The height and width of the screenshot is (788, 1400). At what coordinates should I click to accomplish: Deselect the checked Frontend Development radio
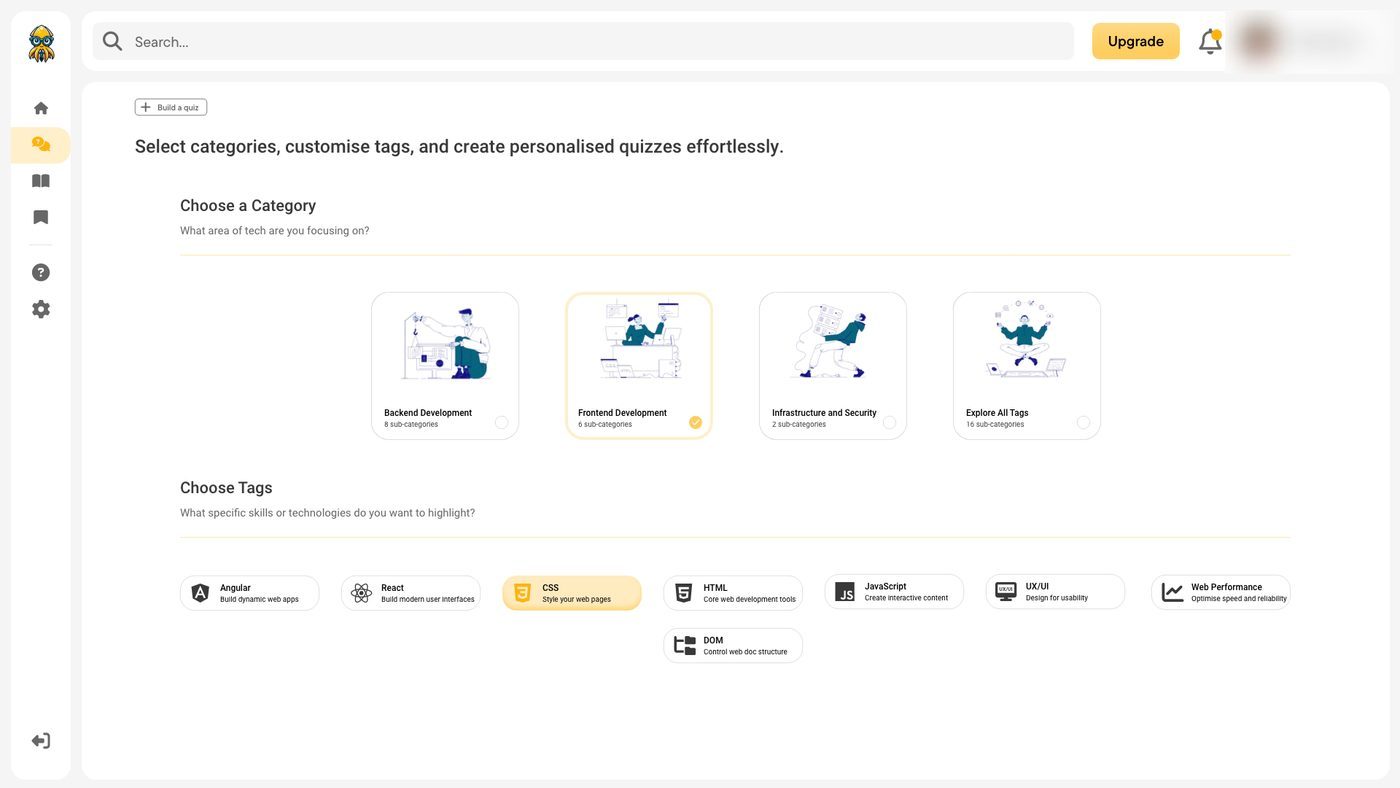(x=695, y=422)
